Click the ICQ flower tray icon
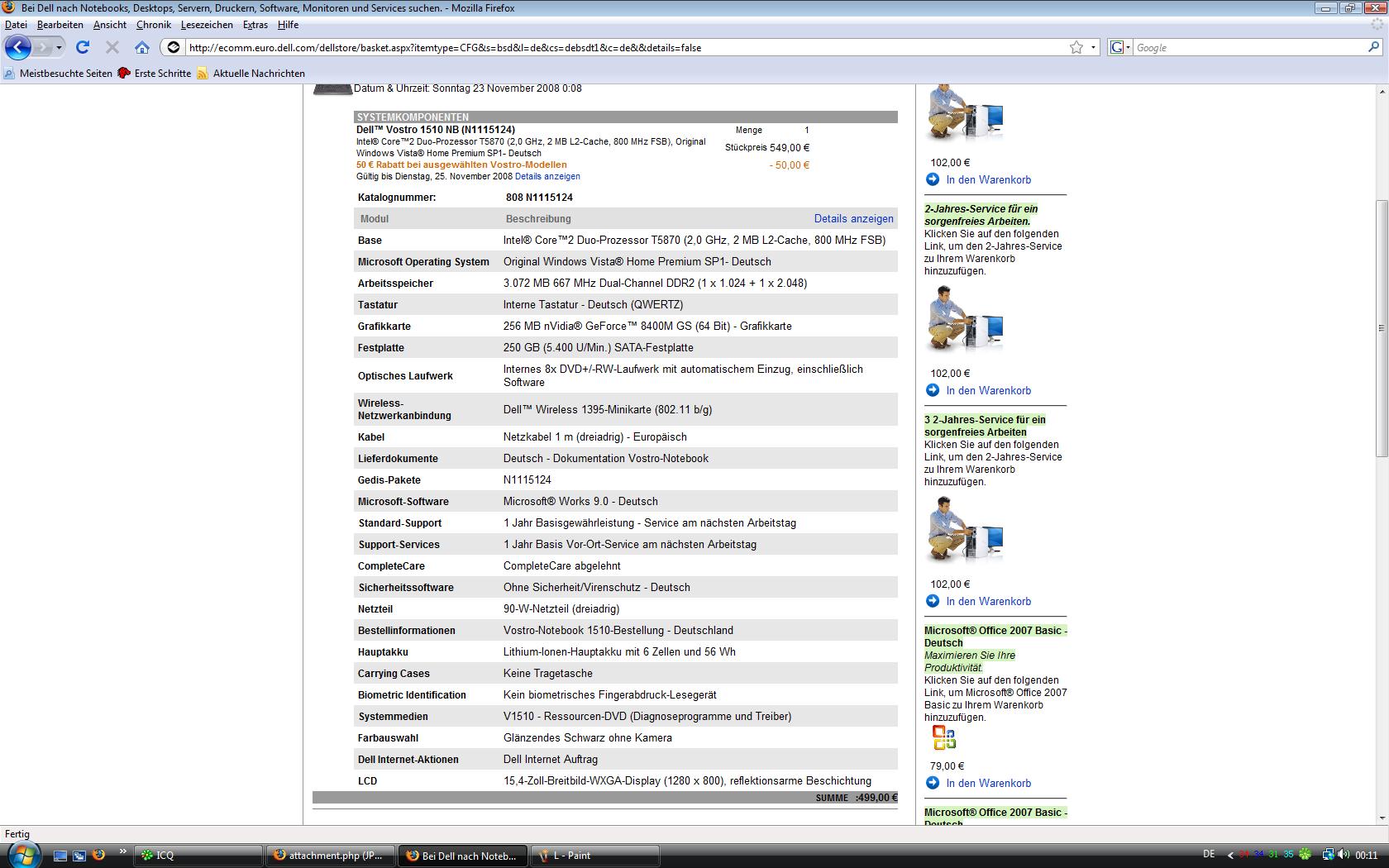This screenshot has width=1389, height=868. (x=1305, y=855)
